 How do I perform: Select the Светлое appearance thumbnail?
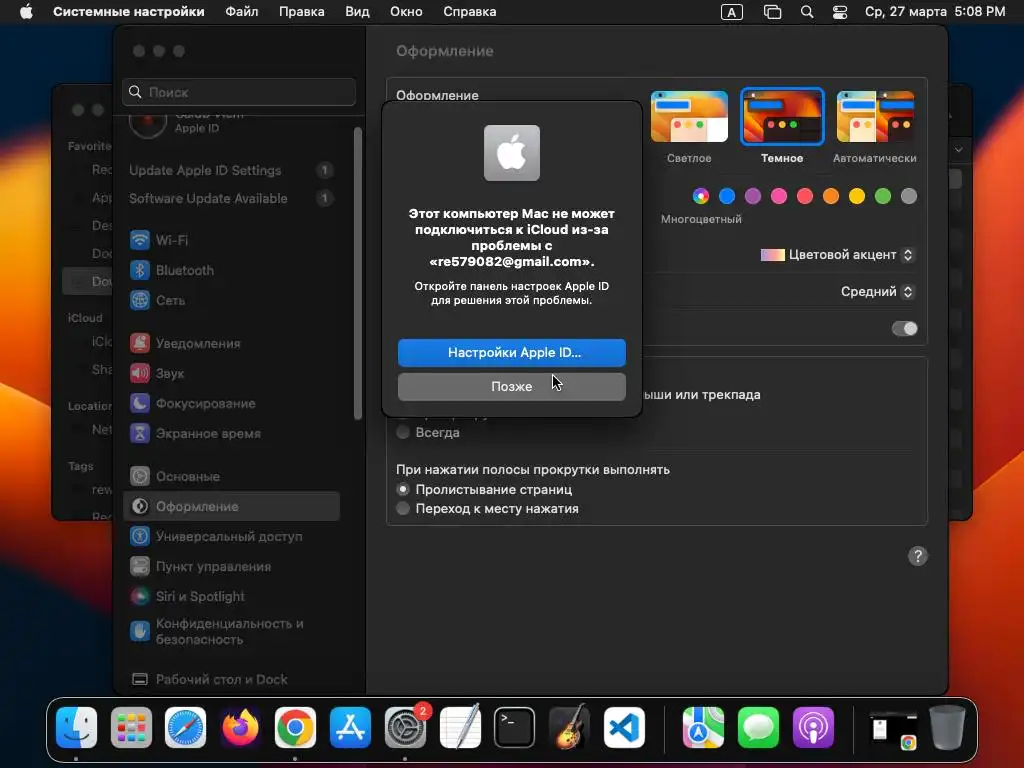pos(689,116)
